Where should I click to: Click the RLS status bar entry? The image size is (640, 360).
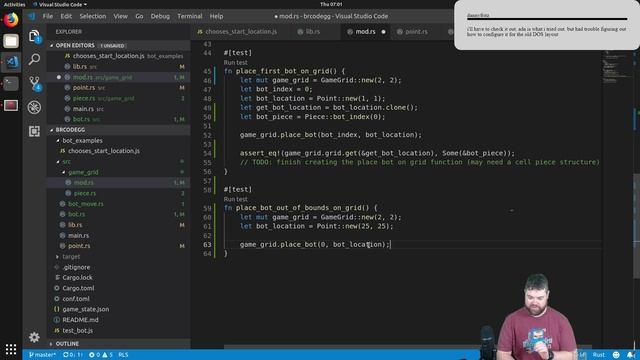(123, 355)
